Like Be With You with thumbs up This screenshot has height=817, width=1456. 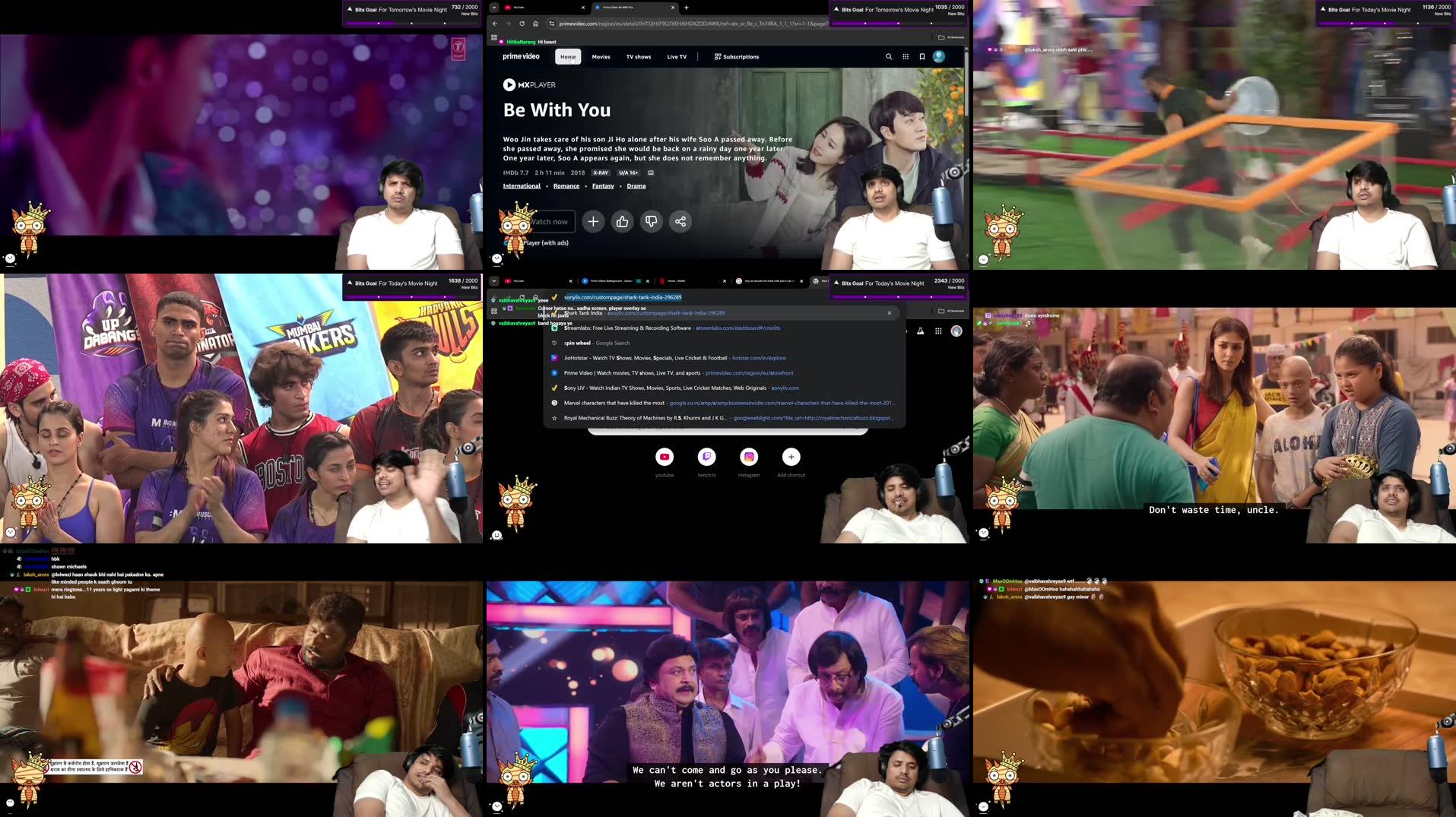click(622, 221)
